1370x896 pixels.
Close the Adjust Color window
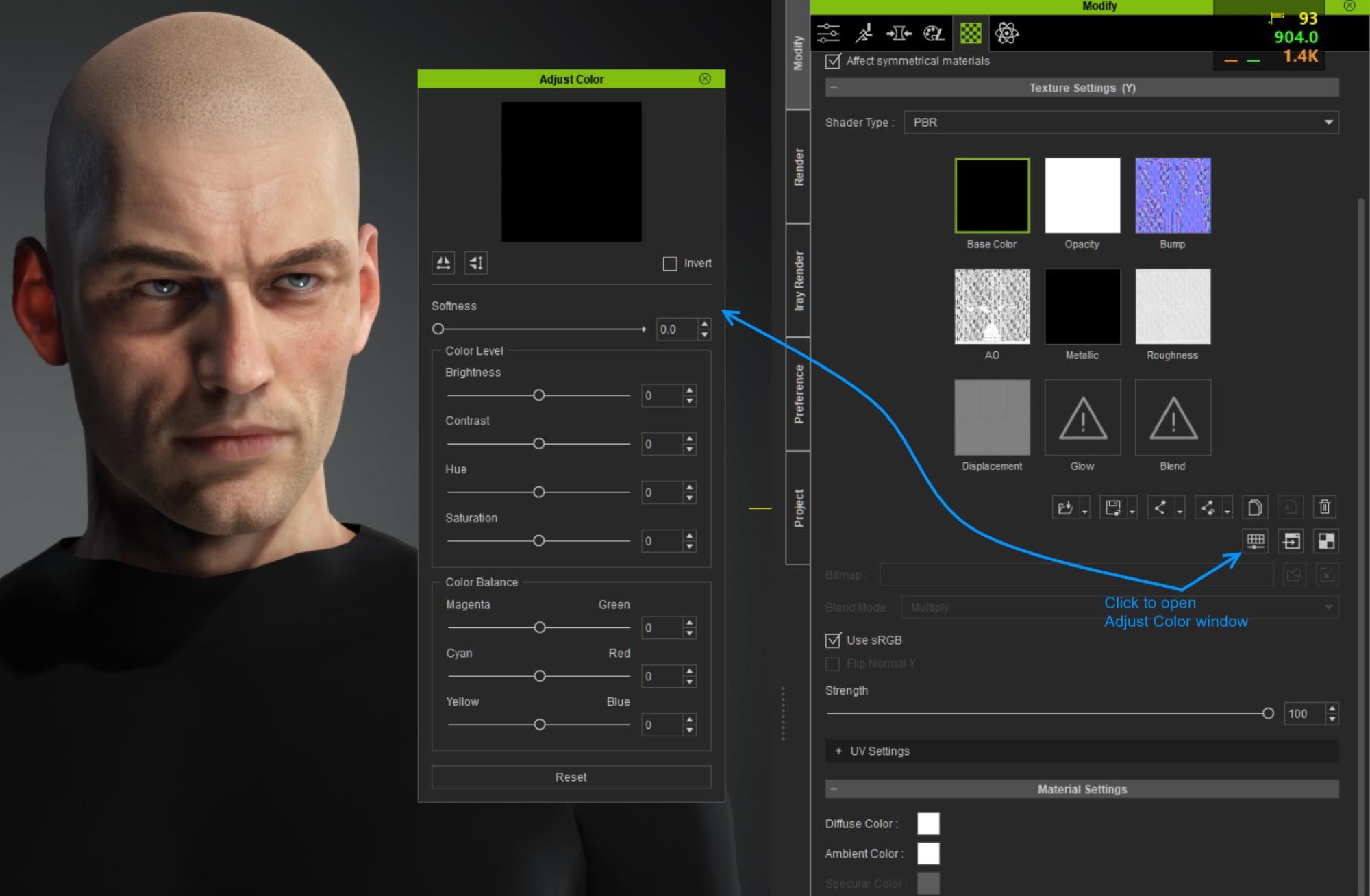(x=705, y=79)
